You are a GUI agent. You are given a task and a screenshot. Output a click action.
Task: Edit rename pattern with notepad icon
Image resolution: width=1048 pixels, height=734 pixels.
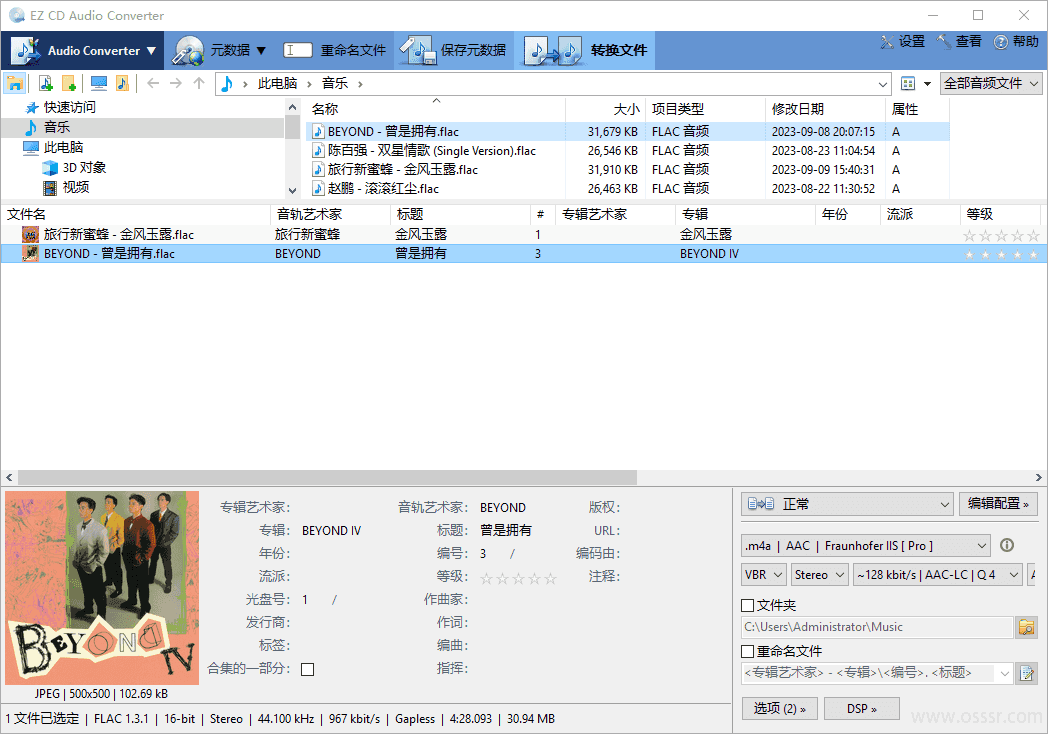click(x=1026, y=672)
